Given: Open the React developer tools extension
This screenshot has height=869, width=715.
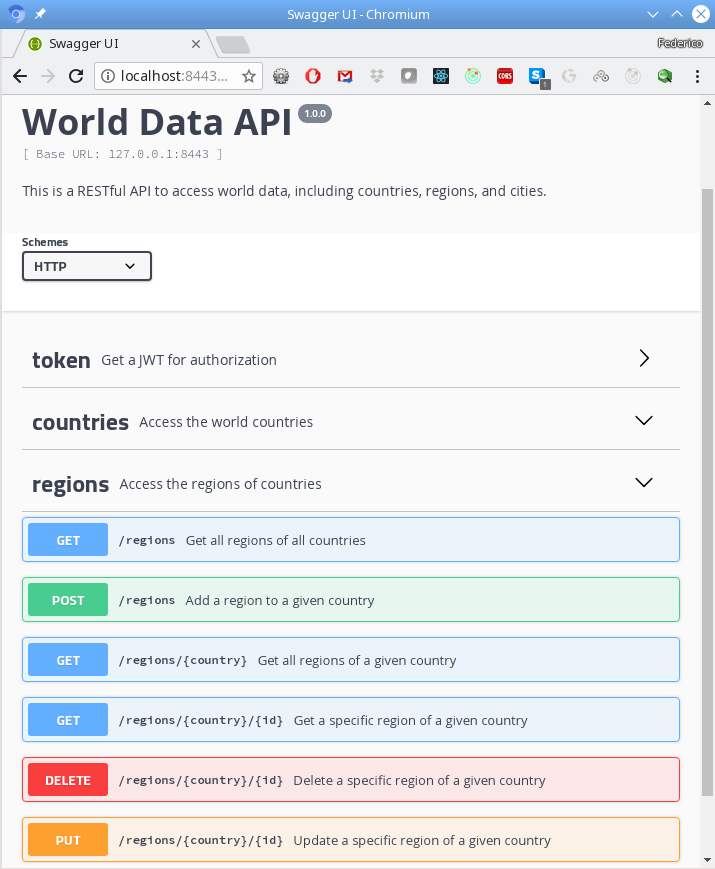Looking at the screenshot, I should pos(441,76).
